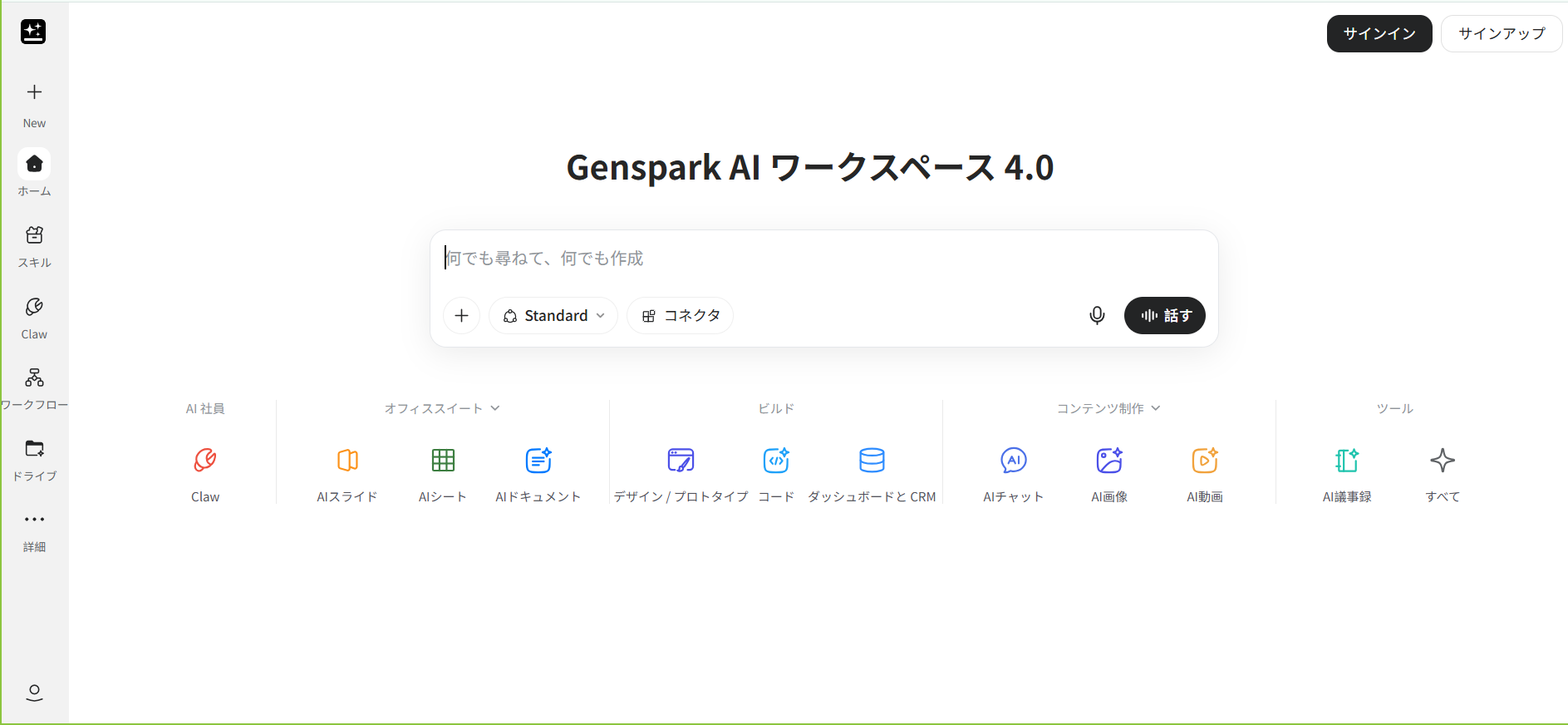Viewport: 1568px width, 725px height.
Task: Show すべて tools
Action: click(1443, 474)
